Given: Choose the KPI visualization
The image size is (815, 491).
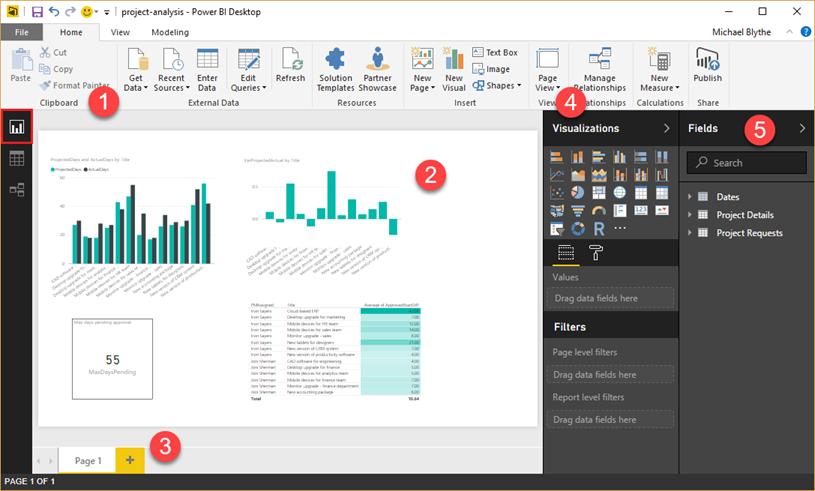Looking at the screenshot, I should click(662, 210).
